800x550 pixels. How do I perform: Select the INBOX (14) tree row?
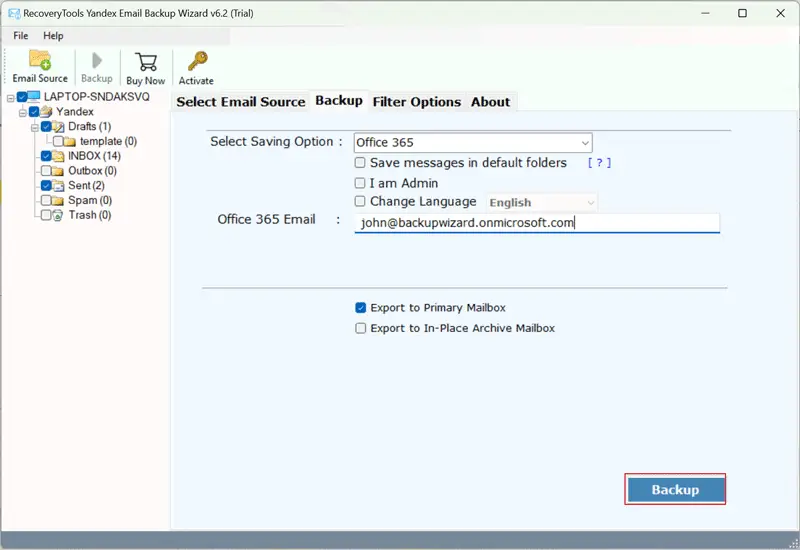[x=94, y=156]
